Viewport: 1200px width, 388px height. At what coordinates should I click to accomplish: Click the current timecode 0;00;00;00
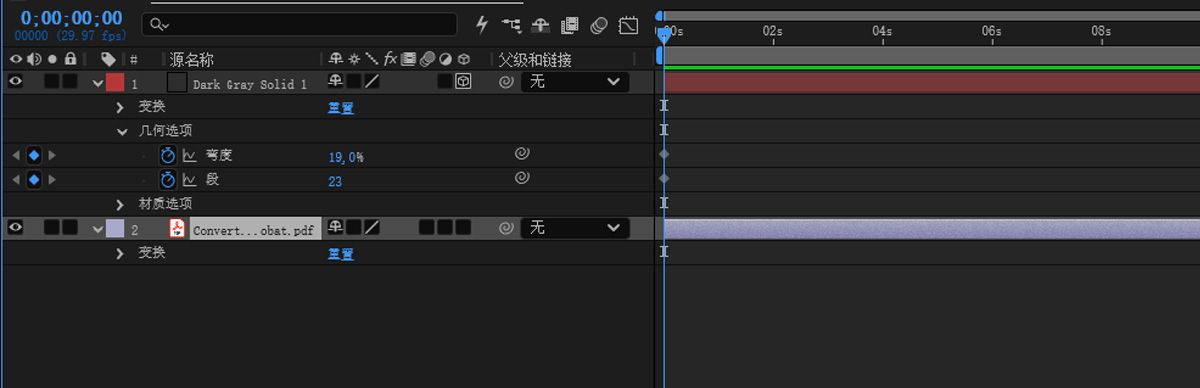tap(71, 18)
